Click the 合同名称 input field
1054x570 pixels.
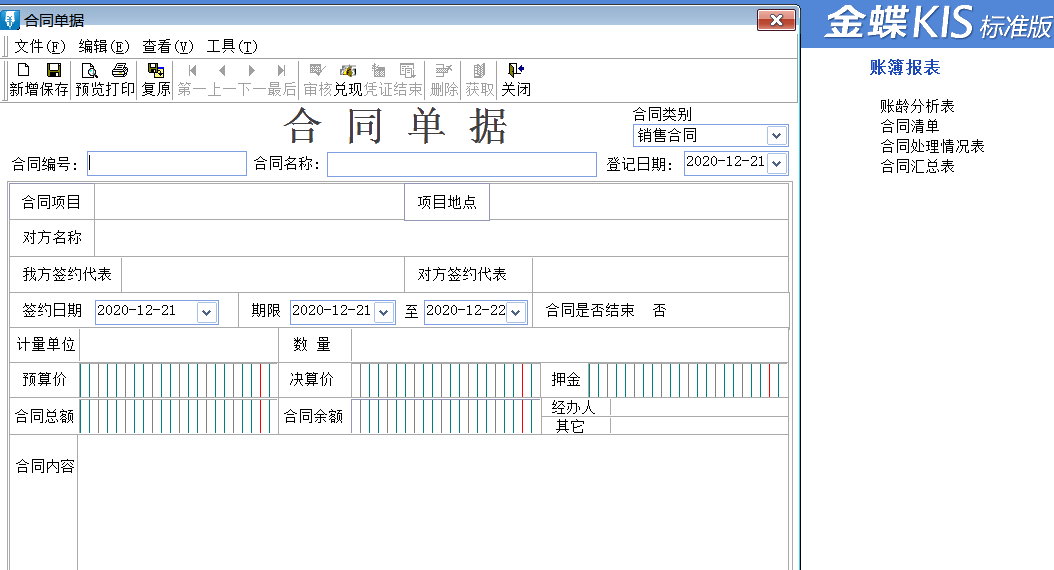coord(461,164)
